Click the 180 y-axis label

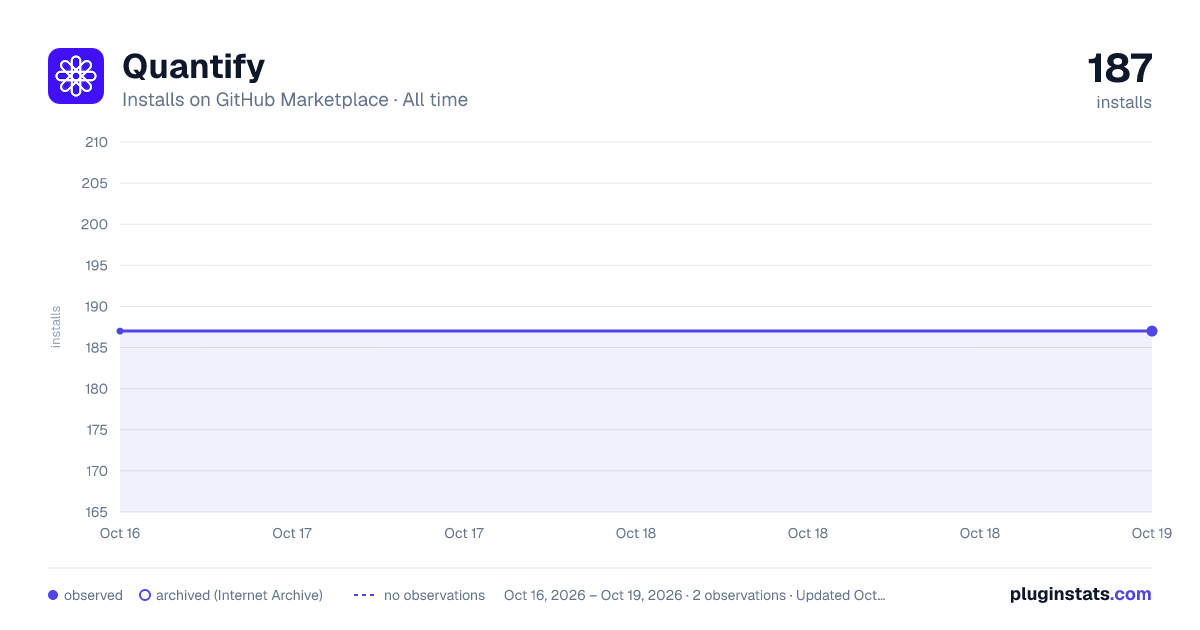click(x=96, y=389)
